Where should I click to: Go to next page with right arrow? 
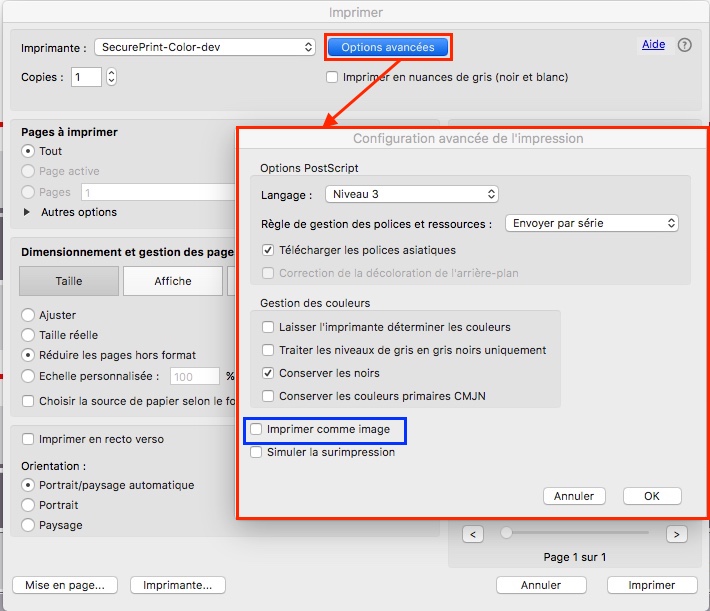point(676,534)
